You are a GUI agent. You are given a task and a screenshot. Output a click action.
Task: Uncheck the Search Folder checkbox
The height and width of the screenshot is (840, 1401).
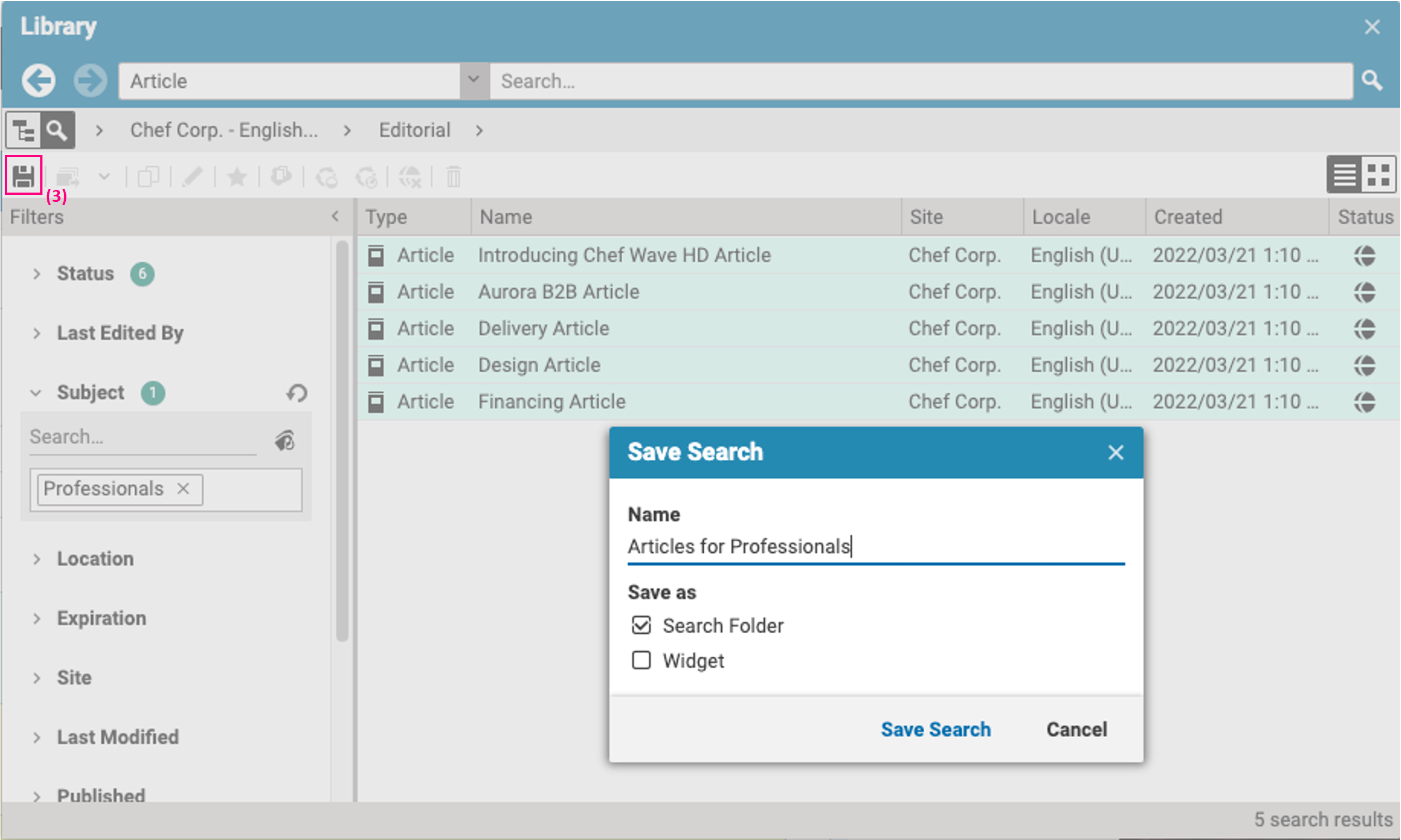641,626
